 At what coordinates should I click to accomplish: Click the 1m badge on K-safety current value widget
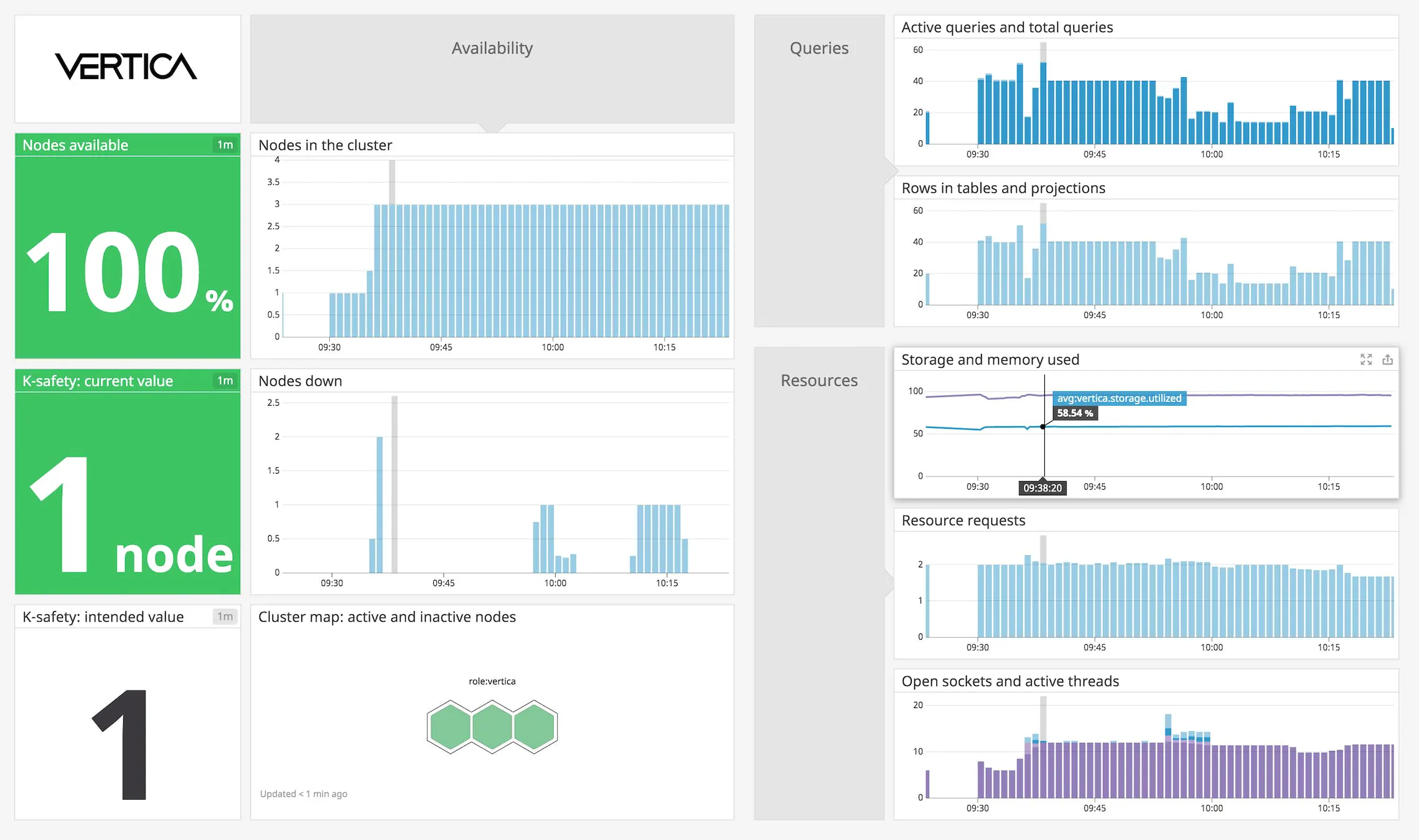[226, 380]
